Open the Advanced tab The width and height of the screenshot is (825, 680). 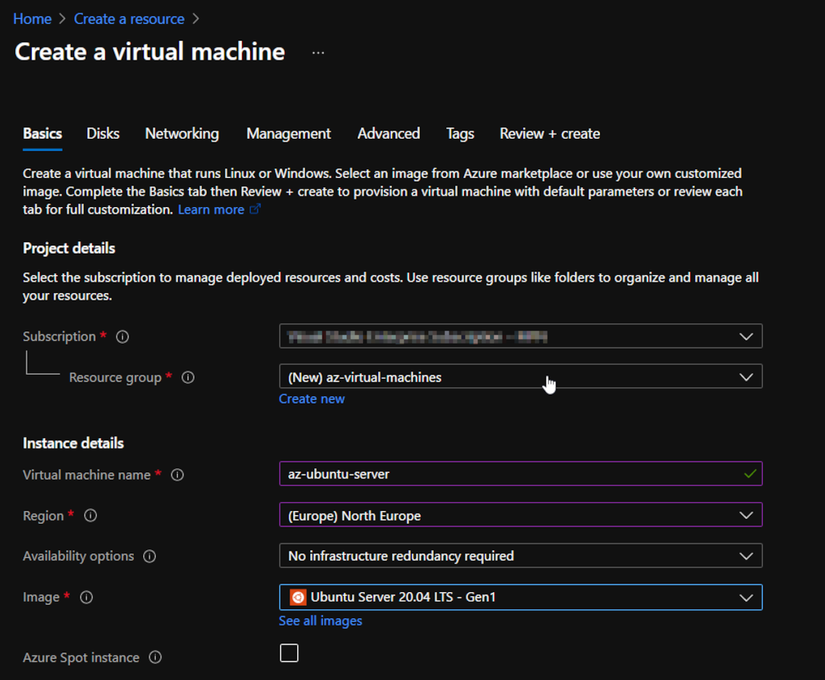389,134
